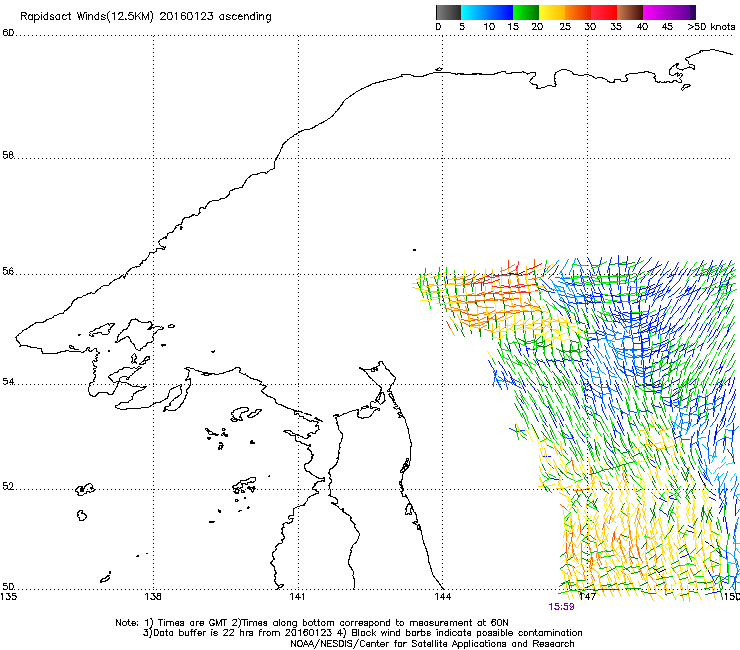Click the note line starting '3)Data buffer is 22 hrs'
Viewport: 740px width, 650px height.
coord(362,633)
